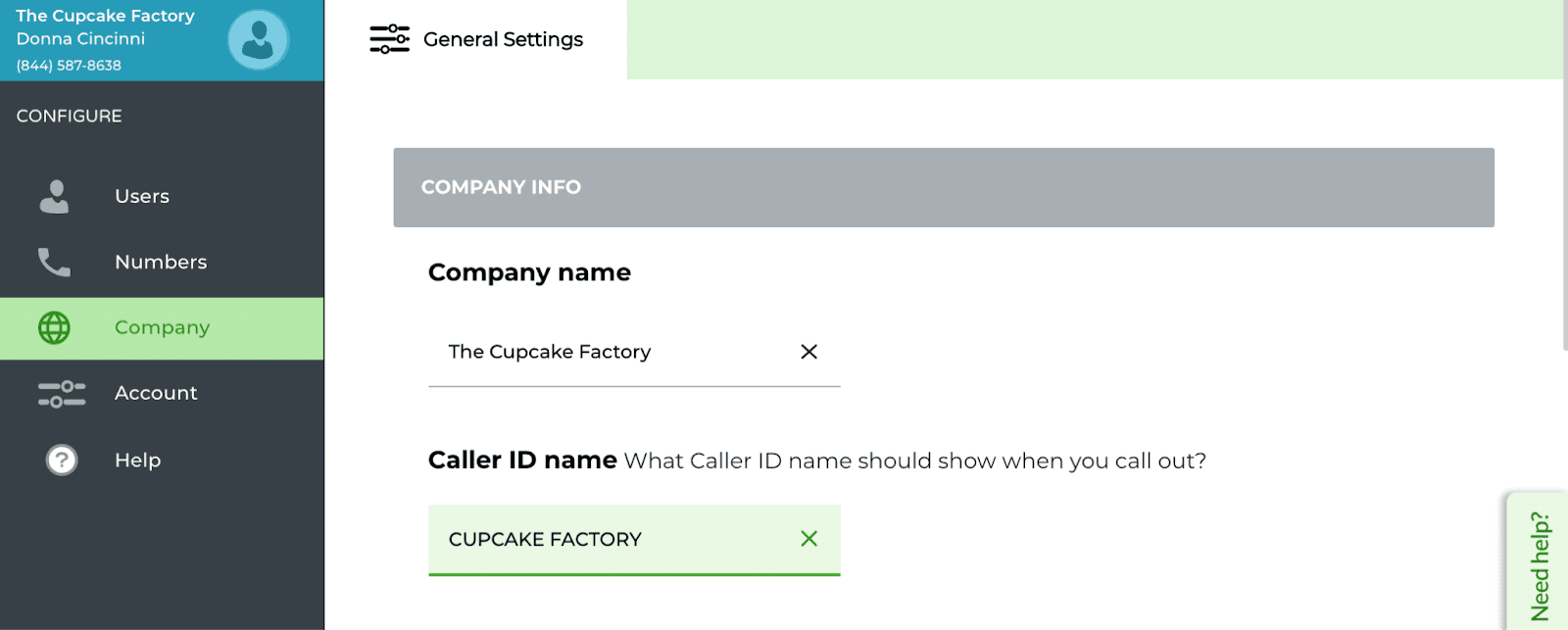
Task: Click the Help question mark icon
Action: pyautogui.click(x=62, y=460)
